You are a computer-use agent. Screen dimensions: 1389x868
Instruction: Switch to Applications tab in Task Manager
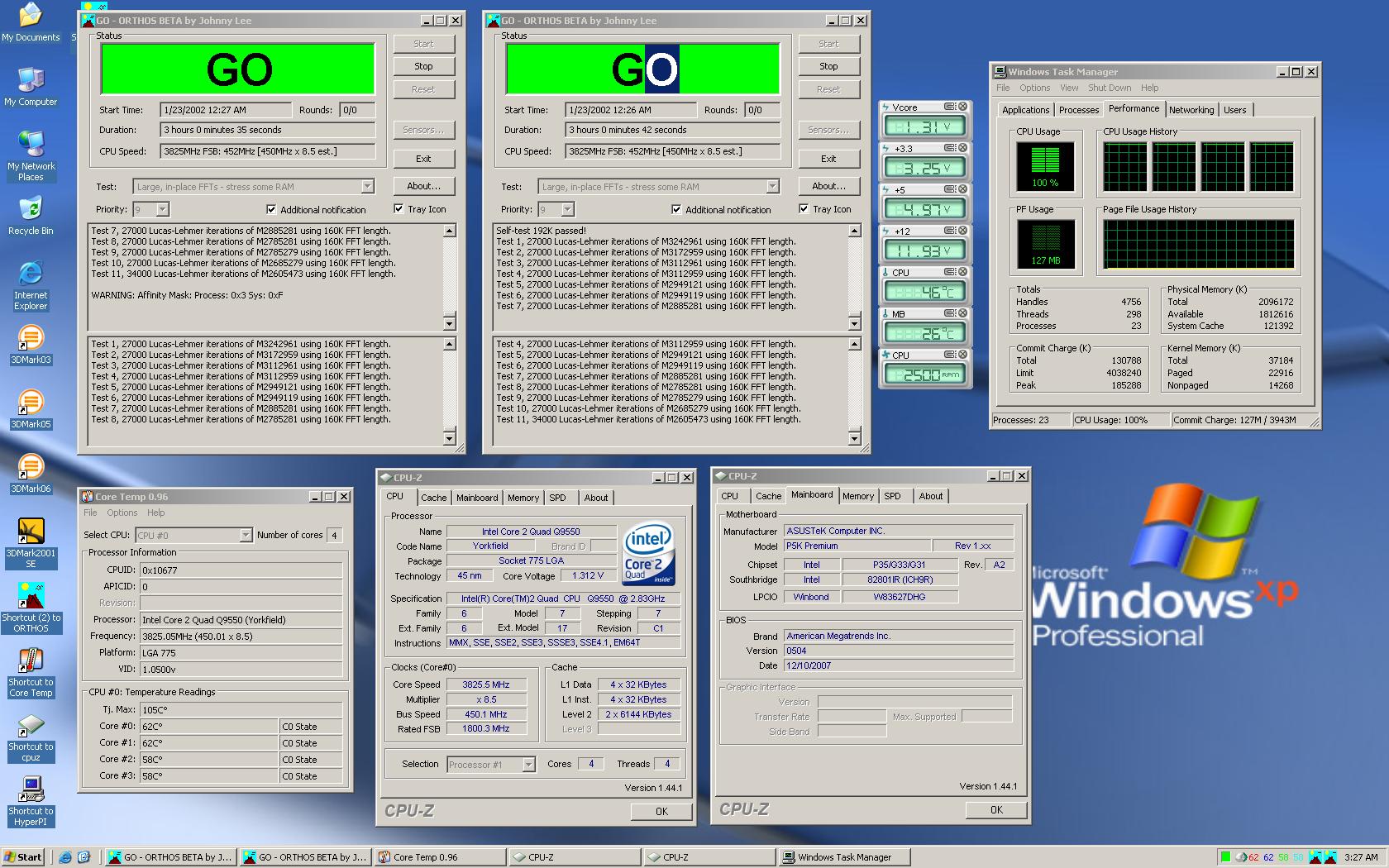1025,110
